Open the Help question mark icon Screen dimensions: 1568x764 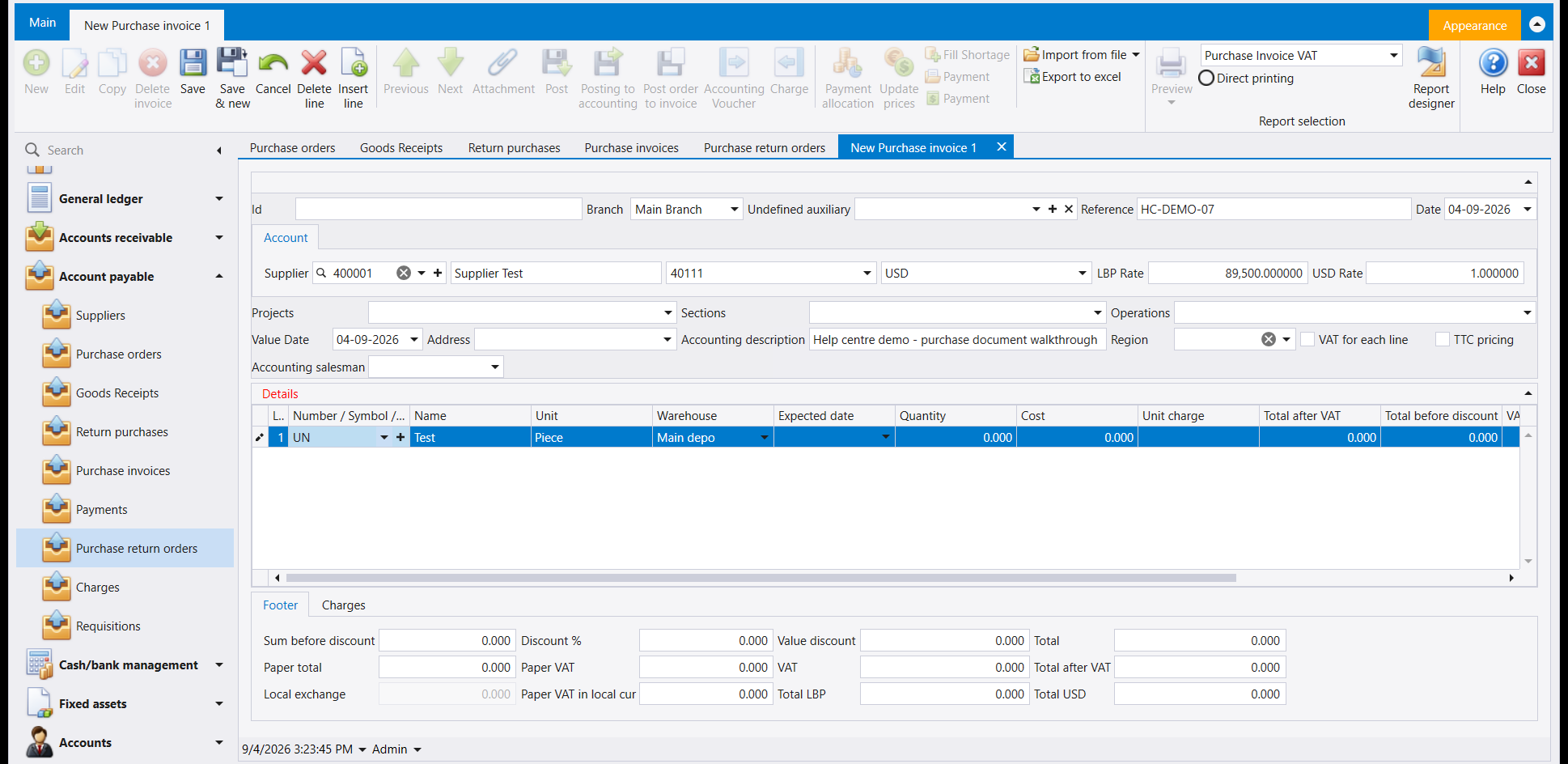tap(1493, 63)
